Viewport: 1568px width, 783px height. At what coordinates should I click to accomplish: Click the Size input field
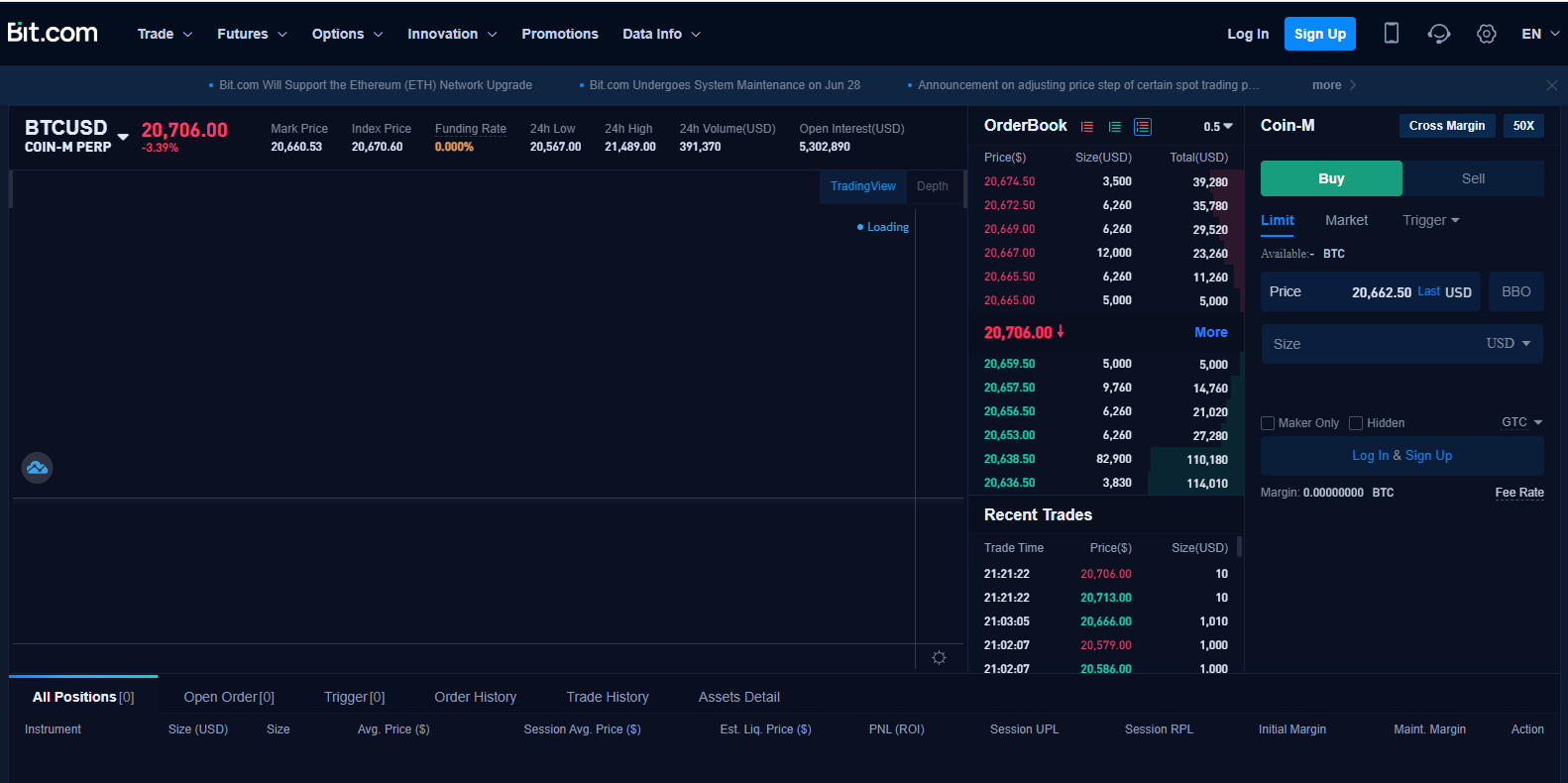(x=1401, y=344)
